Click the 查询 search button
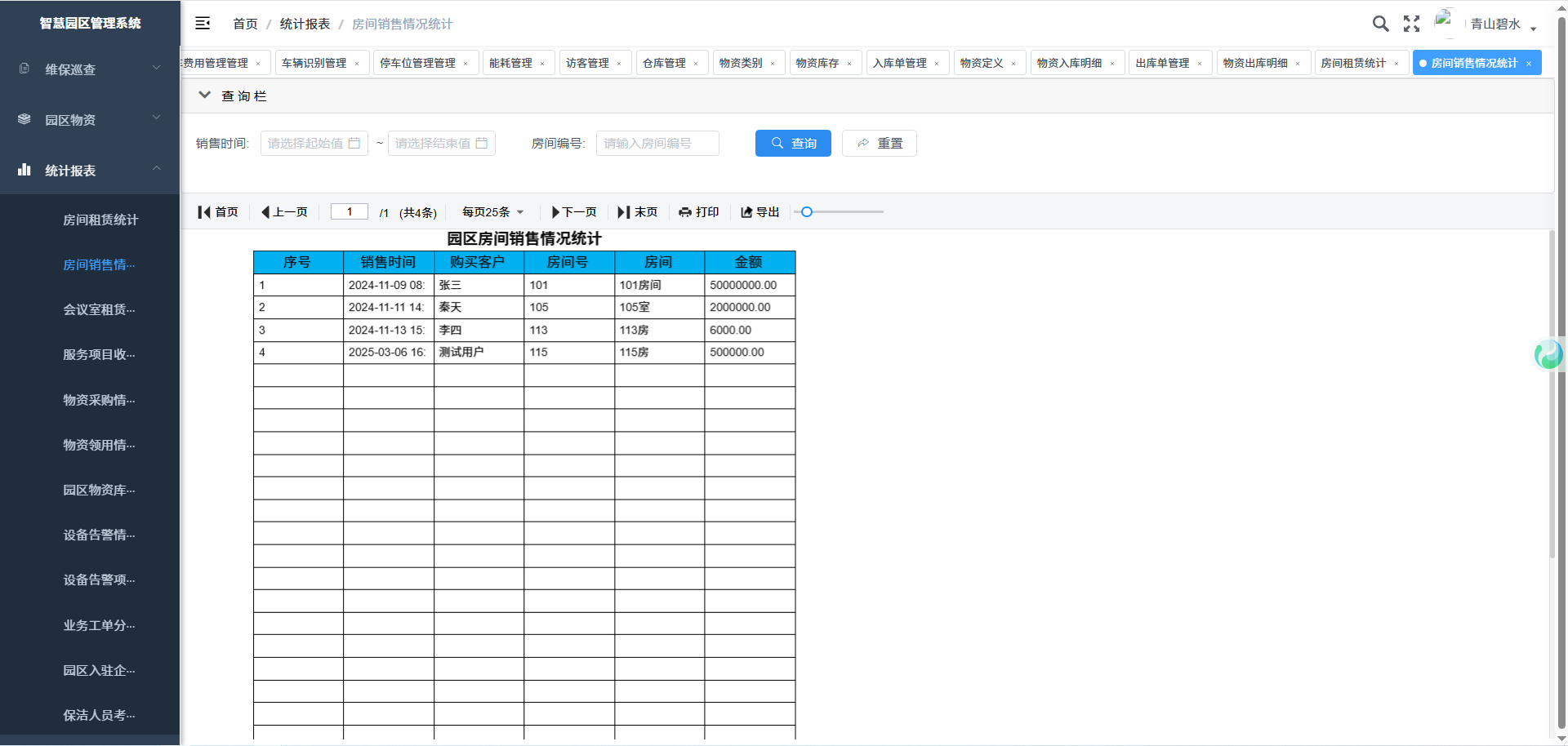Screen dimensions: 1568x746 (x=793, y=144)
